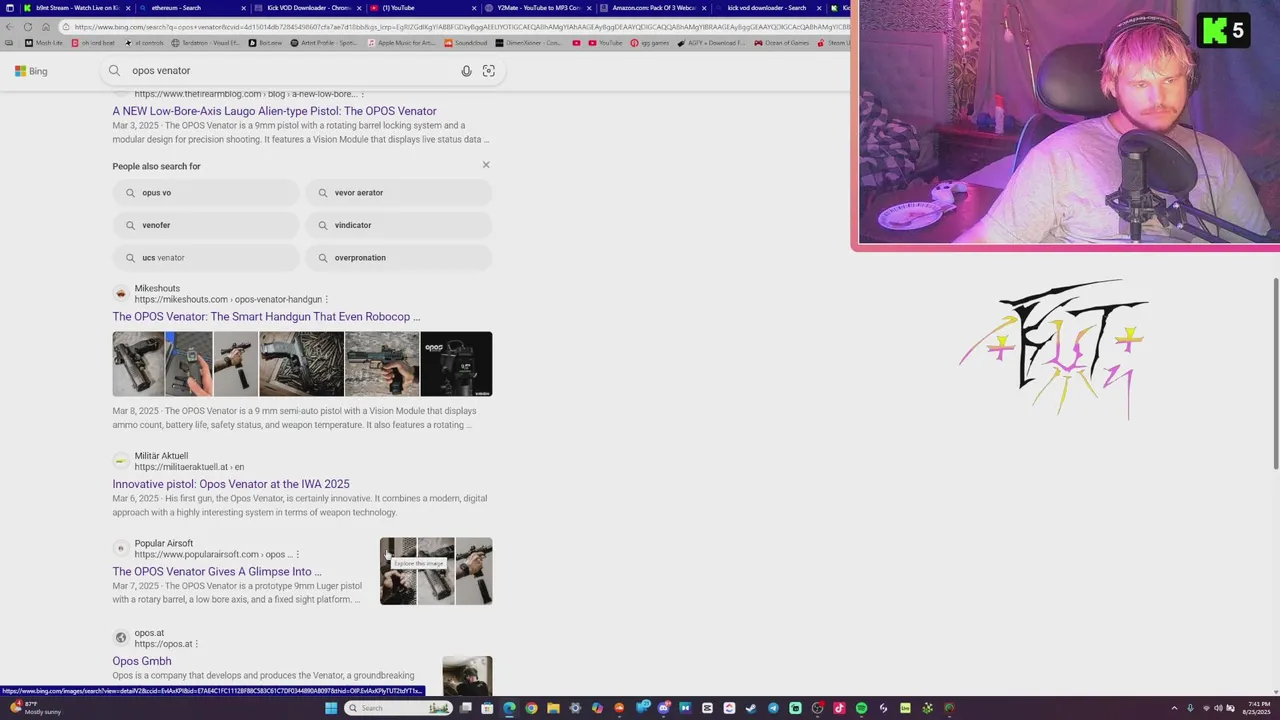Open the Opos Gmbh result thumbnail
The image size is (1280, 720).
pyautogui.click(x=467, y=675)
